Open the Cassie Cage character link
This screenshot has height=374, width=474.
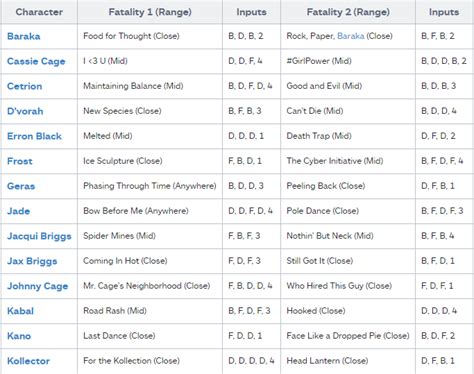pos(36,61)
